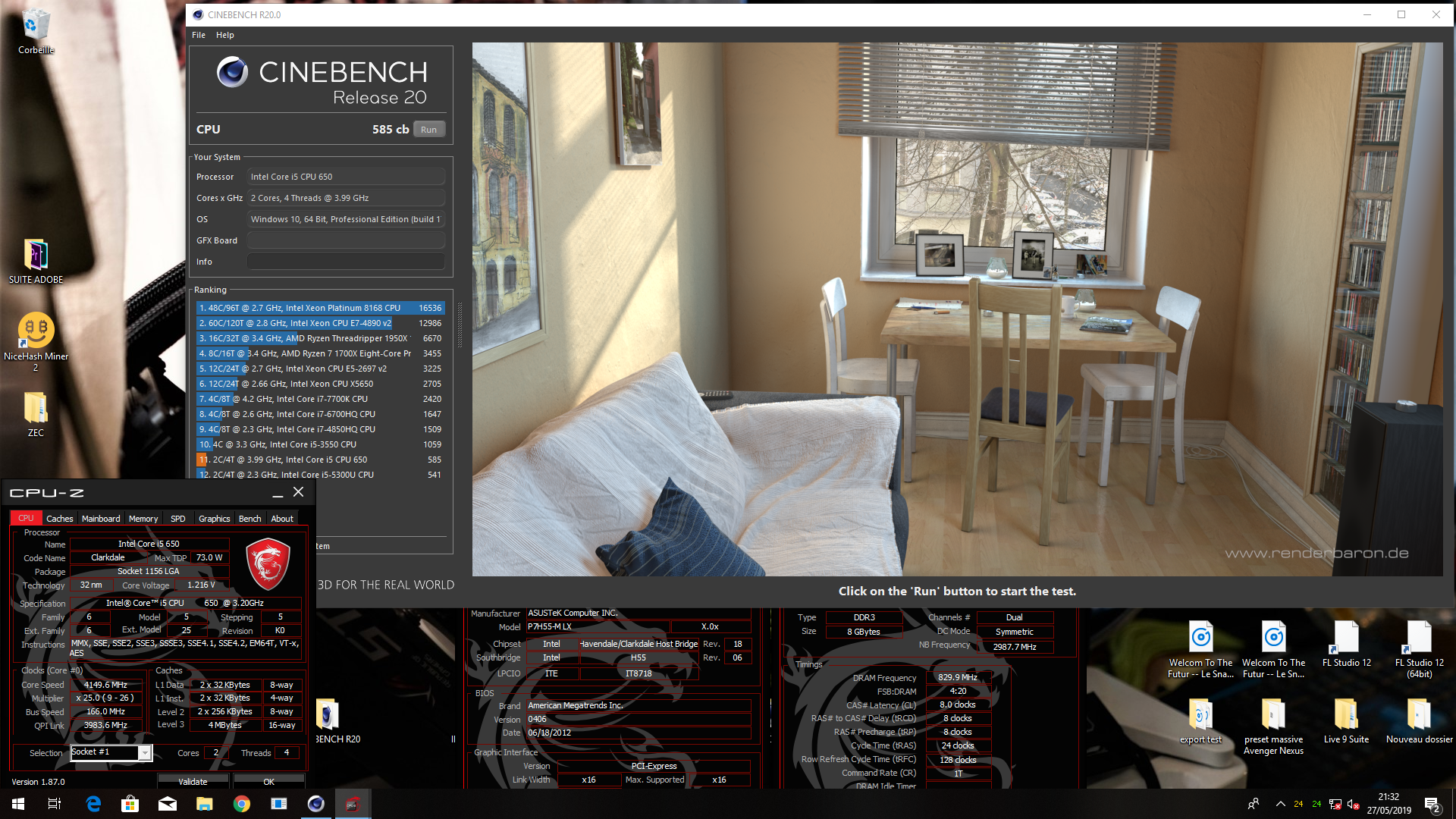Screen dimensions: 1456x819
Task: Open the Nouveau dossier folder
Action: point(1419,721)
